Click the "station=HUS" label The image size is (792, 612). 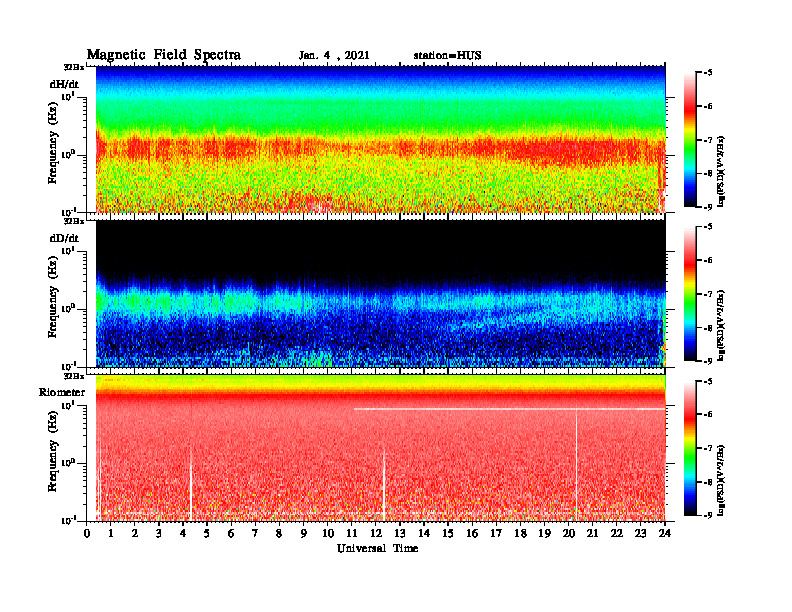tap(448, 55)
